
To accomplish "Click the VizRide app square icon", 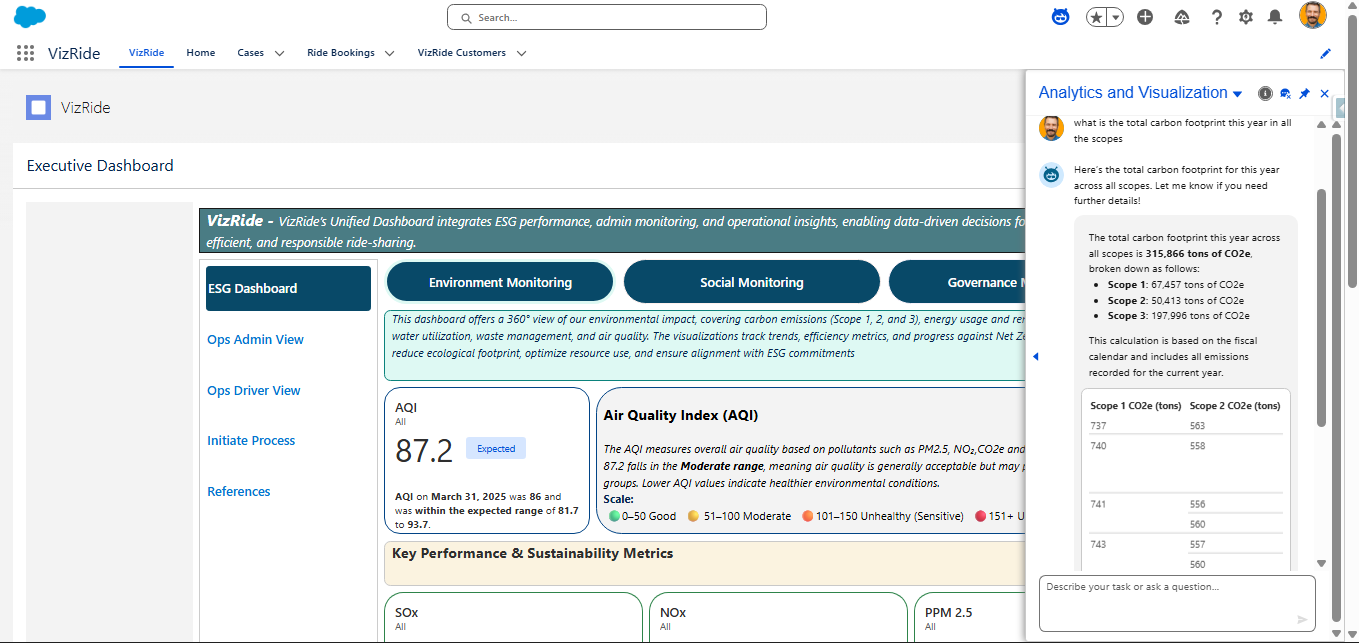I will pyautogui.click(x=38, y=107).
